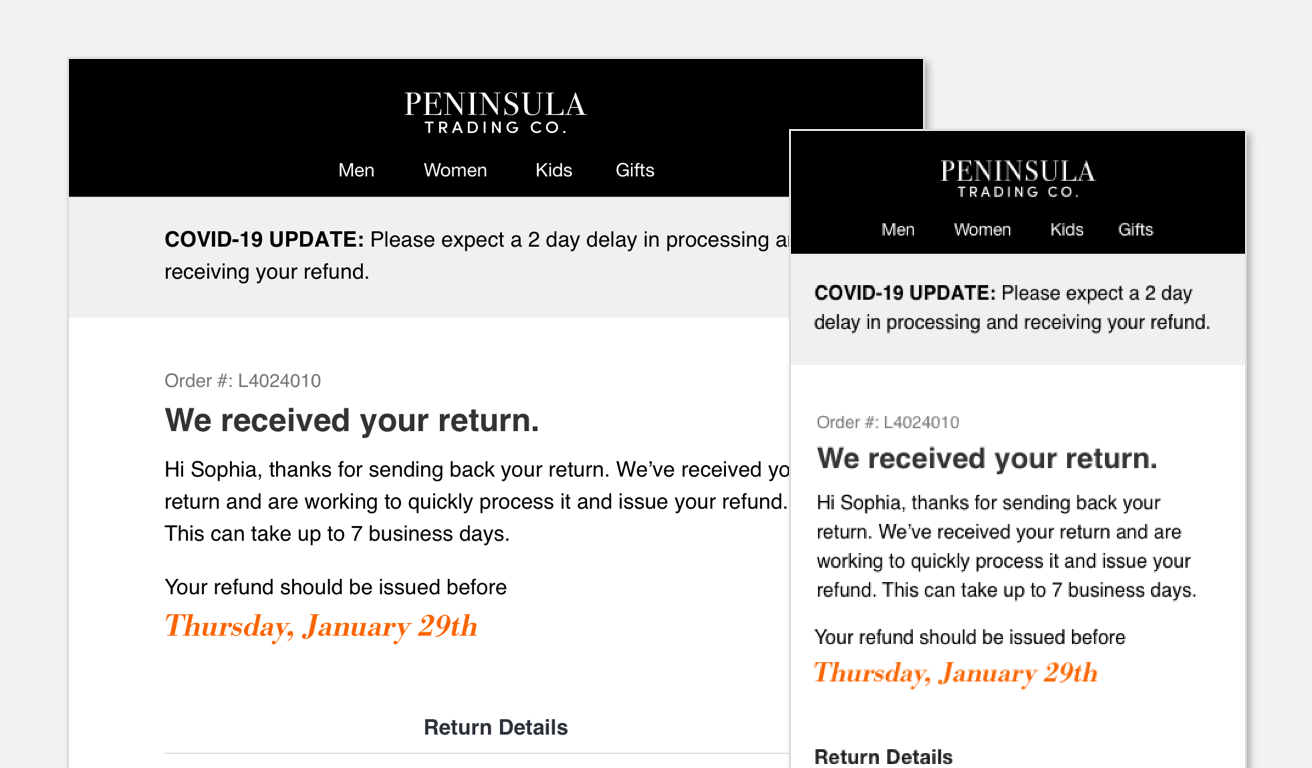Click the Peninsula Trading Co. logo in mobile email
Image resolution: width=1312 pixels, height=768 pixels.
coord(1017,179)
